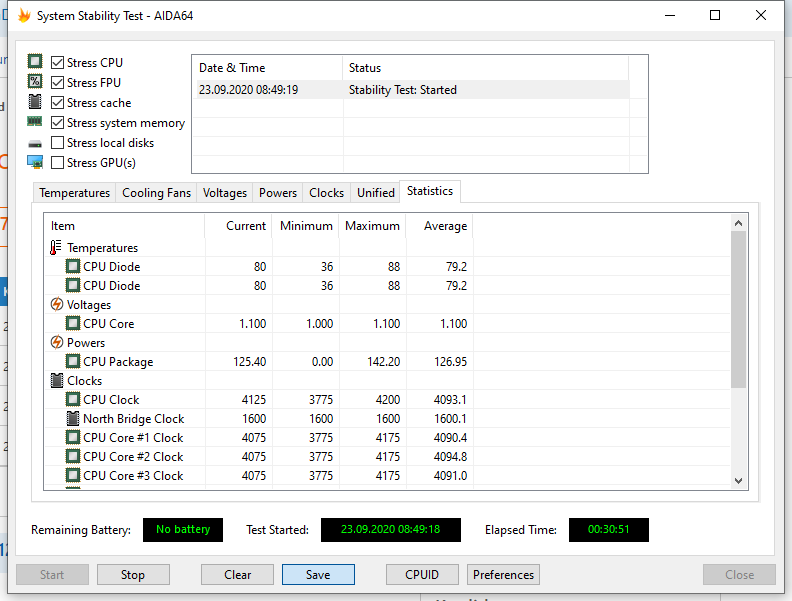This screenshot has height=601, width=792.
Task: Click the 142.20 maximum power value
Action: click(x=383, y=362)
